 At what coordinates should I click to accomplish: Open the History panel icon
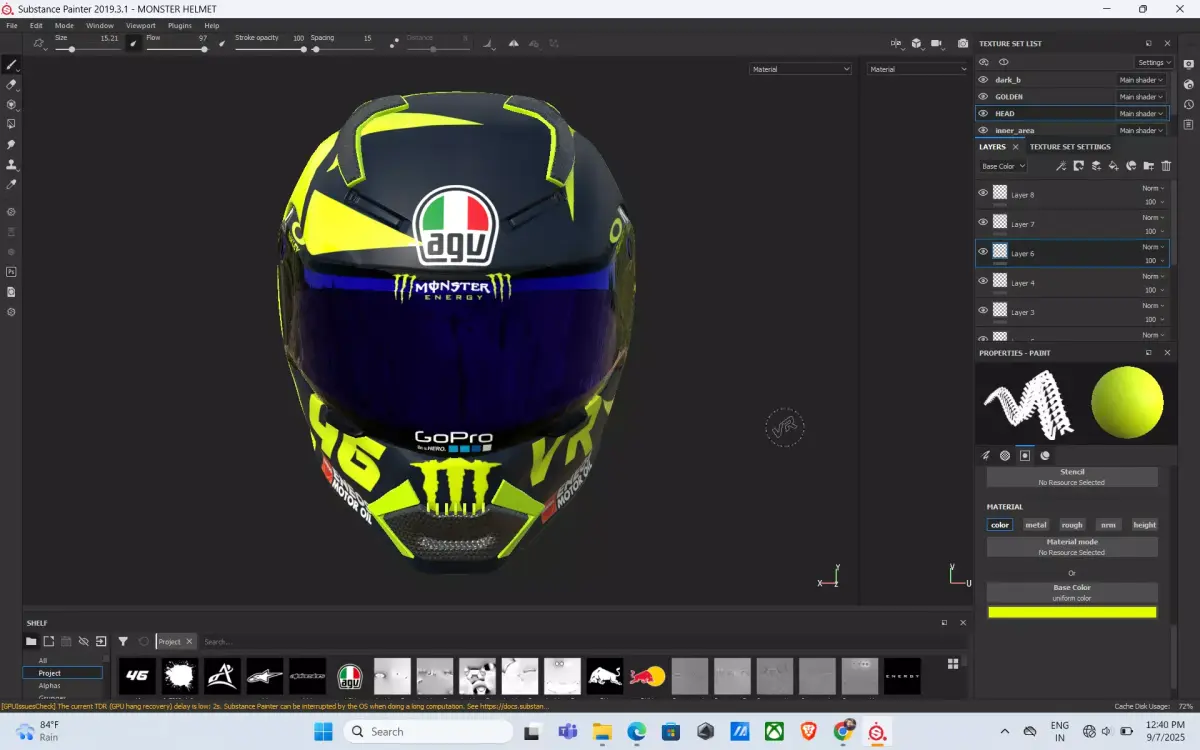coord(1188,104)
